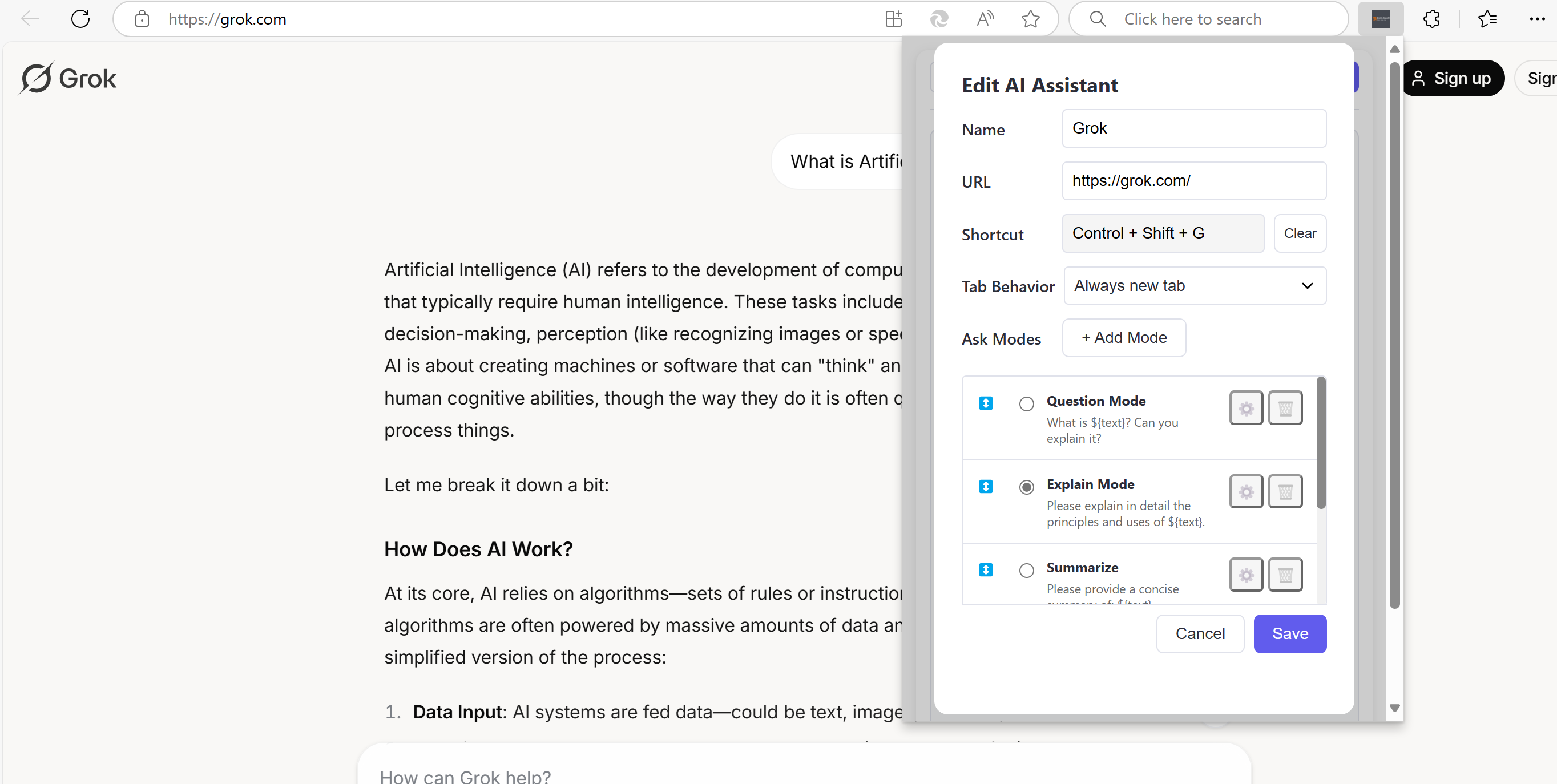
Task: Open the Favorites list icon
Action: pyautogui.click(x=1487, y=19)
